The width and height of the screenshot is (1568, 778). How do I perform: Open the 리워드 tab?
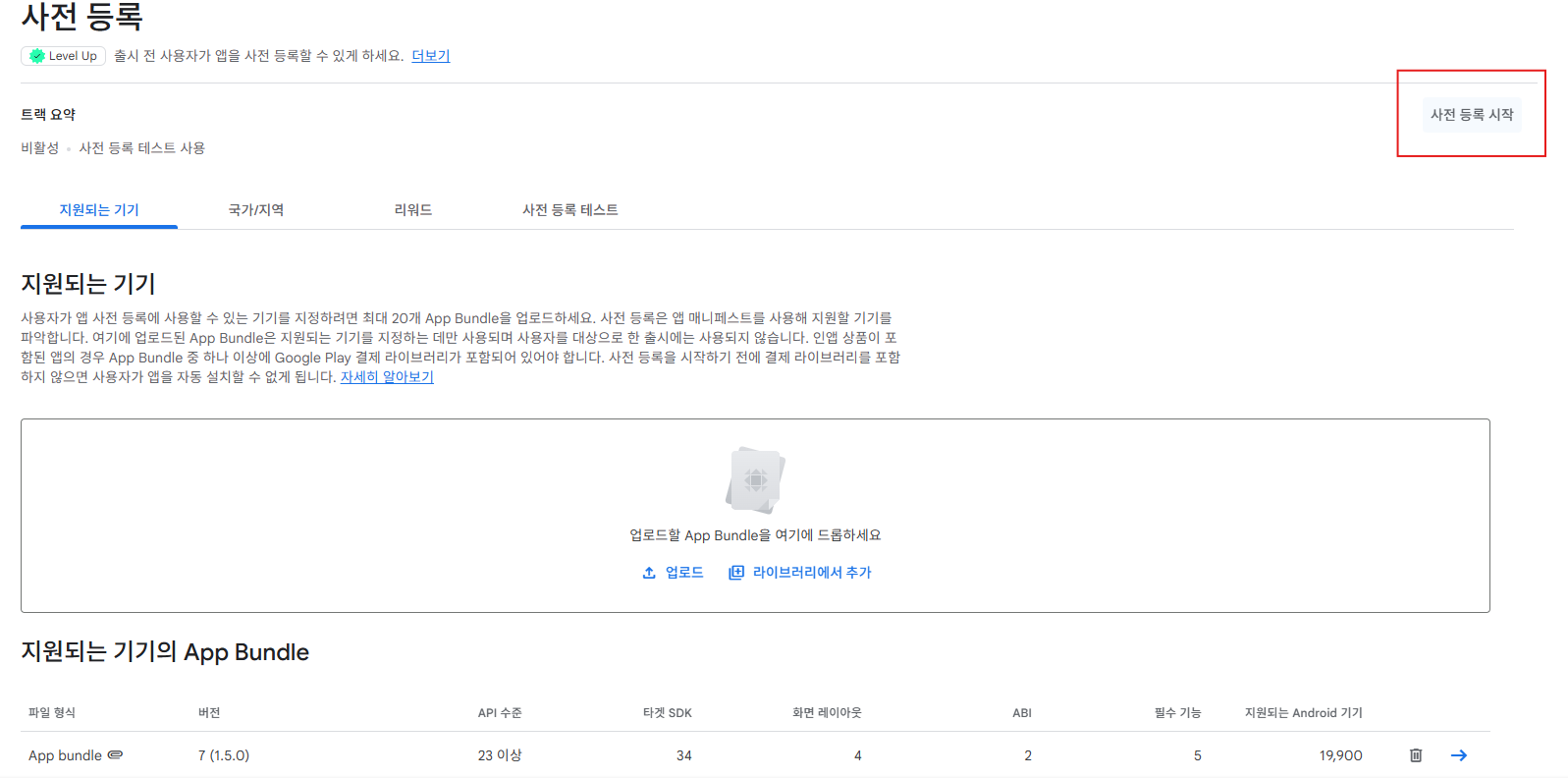click(x=413, y=210)
